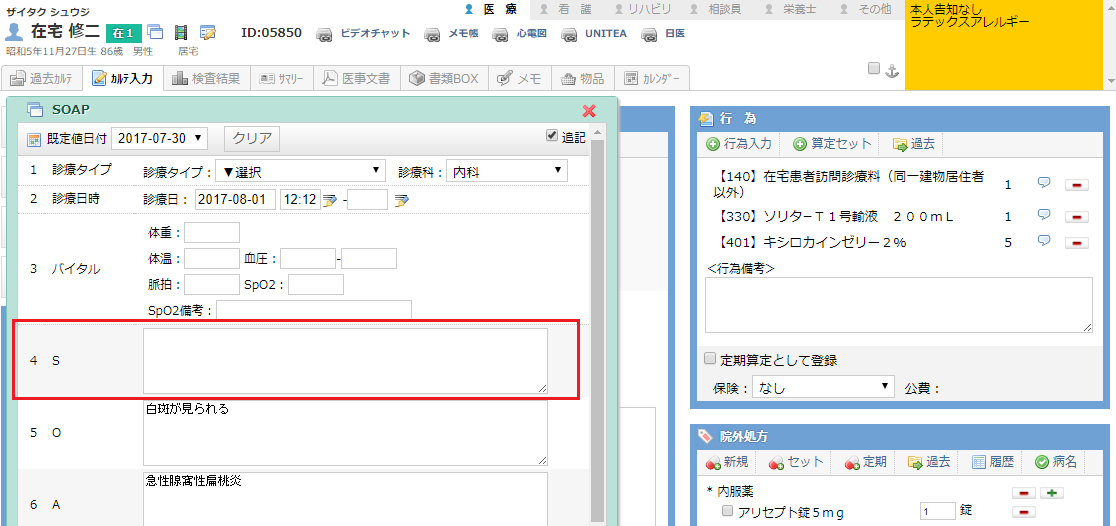Open the 物品 tab
Viewport: 1116px width, 526px height.
(583, 78)
